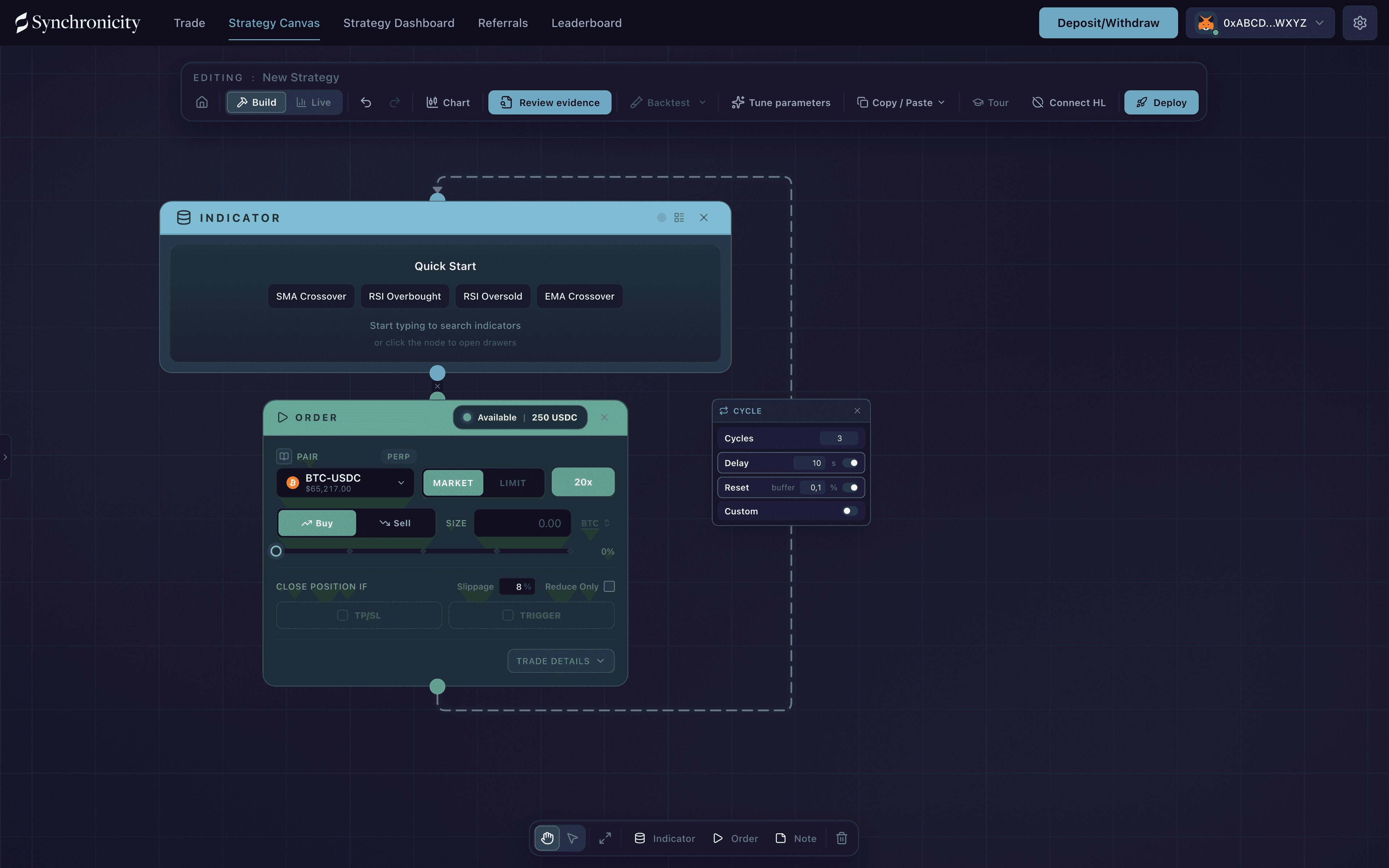Open Tune parameters
1389x868 pixels.
(781, 102)
